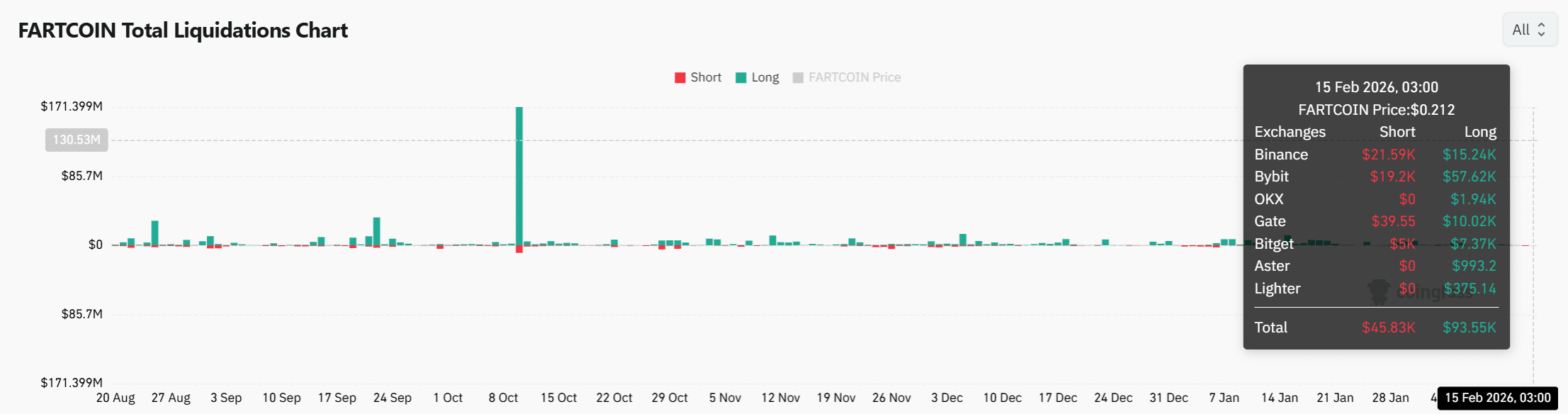Screen dimensions: 1568x414
Task: Click the gray FARTCOIN Price legend square
Action: click(799, 78)
